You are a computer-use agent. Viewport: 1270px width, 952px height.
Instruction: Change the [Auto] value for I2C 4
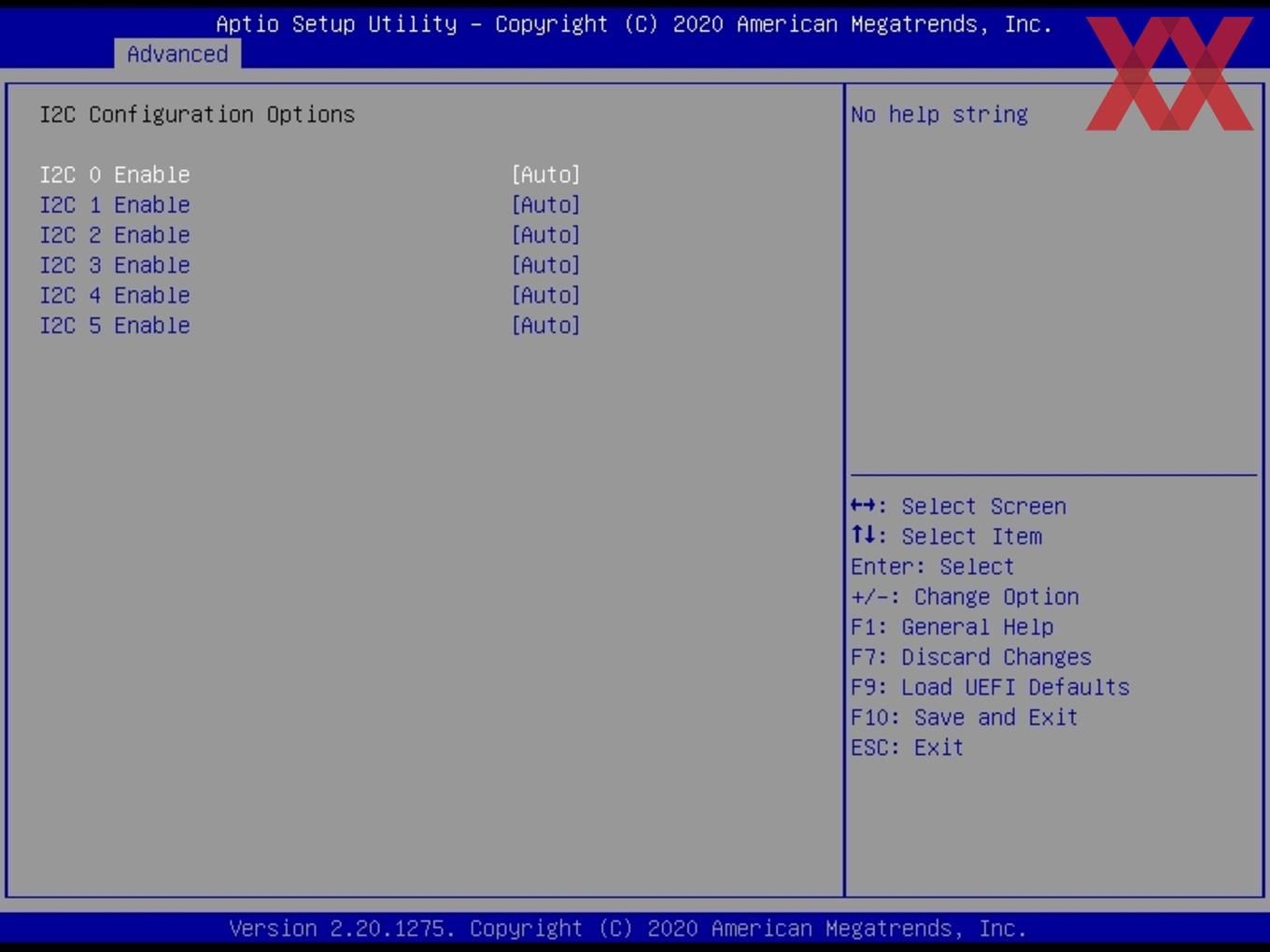click(546, 295)
